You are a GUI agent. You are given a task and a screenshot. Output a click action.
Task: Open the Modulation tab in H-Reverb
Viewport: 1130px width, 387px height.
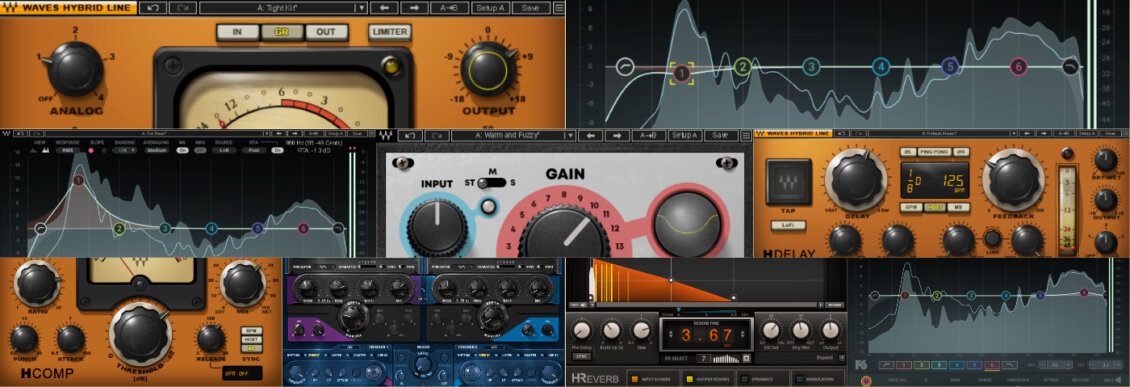(817, 378)
